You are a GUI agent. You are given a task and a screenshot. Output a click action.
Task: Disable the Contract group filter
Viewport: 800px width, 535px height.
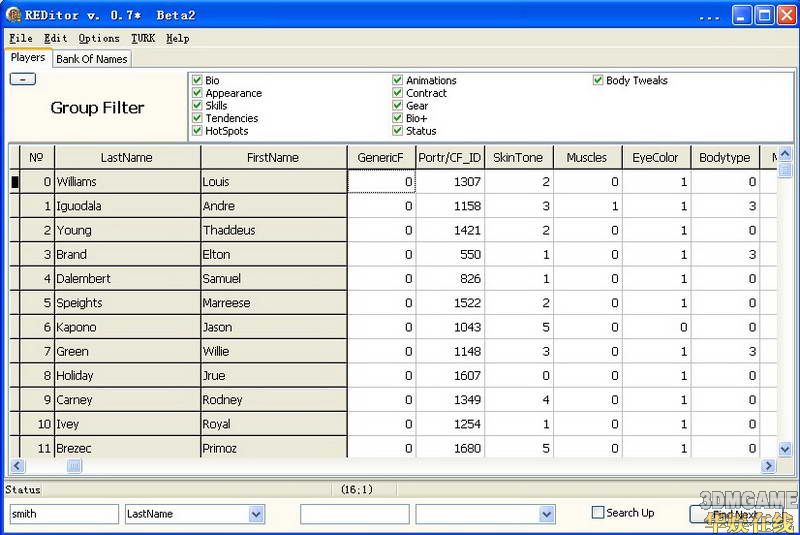(x=397, y=93)
